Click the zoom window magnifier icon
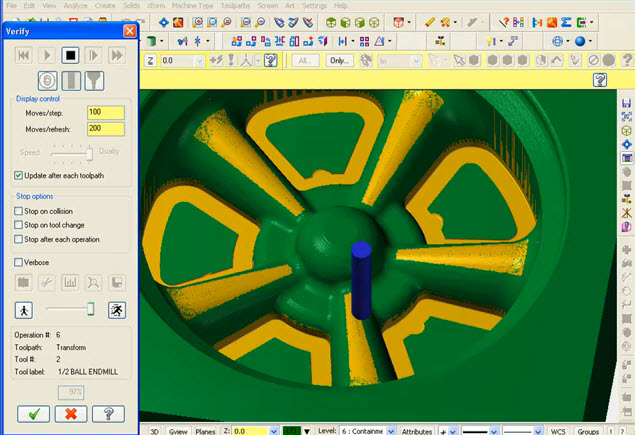The width and height of the screenshot is (635, 435). [x=197, y=22]
